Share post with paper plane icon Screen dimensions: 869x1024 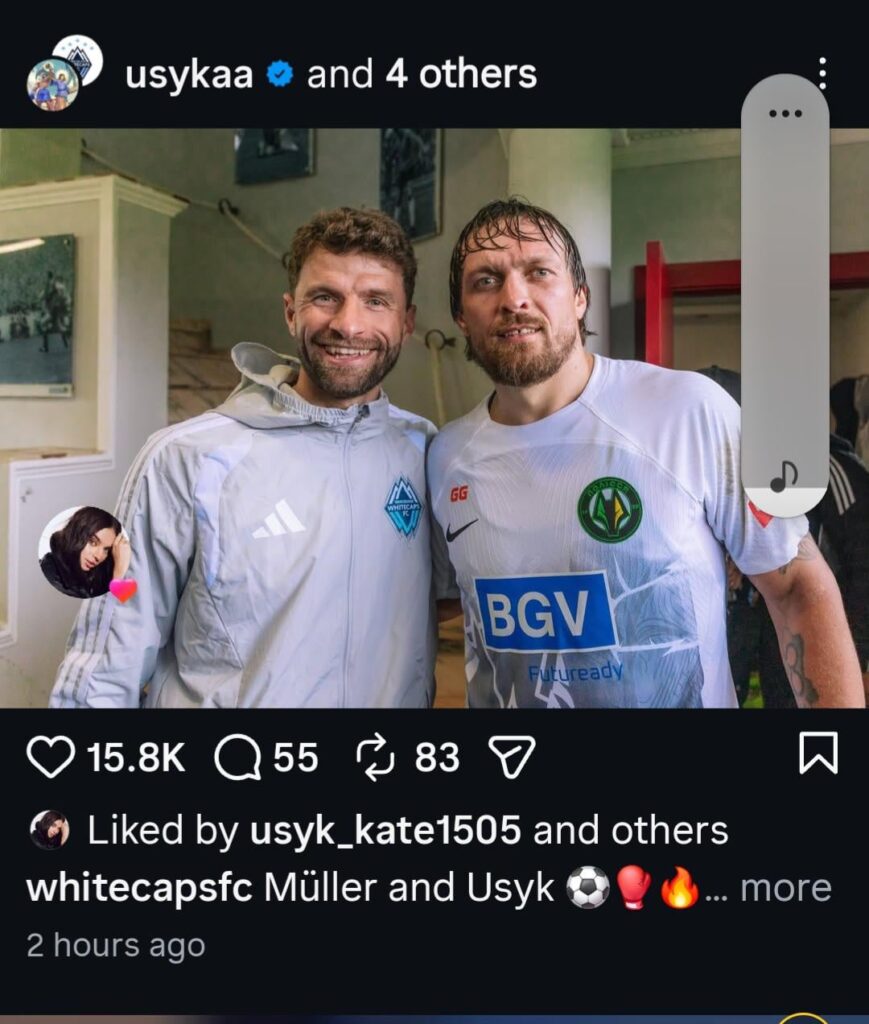pyautogui.click(x=513, y=757)
